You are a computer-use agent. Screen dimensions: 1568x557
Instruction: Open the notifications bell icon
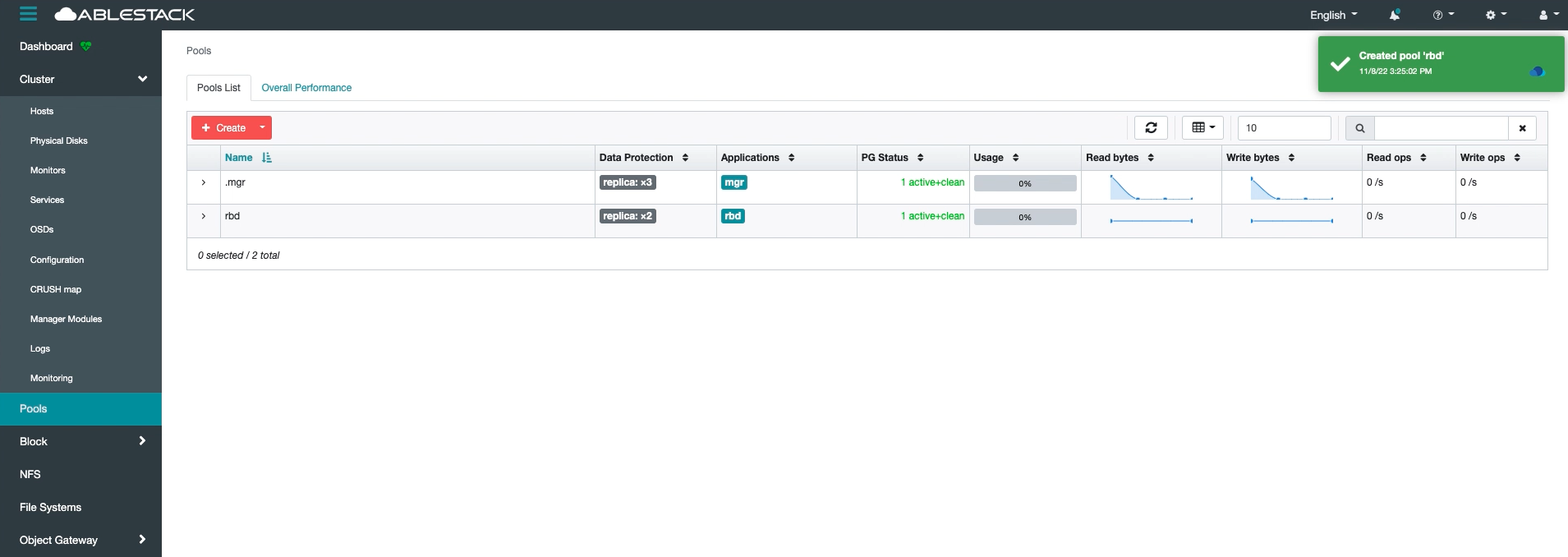coord(1394,15)
